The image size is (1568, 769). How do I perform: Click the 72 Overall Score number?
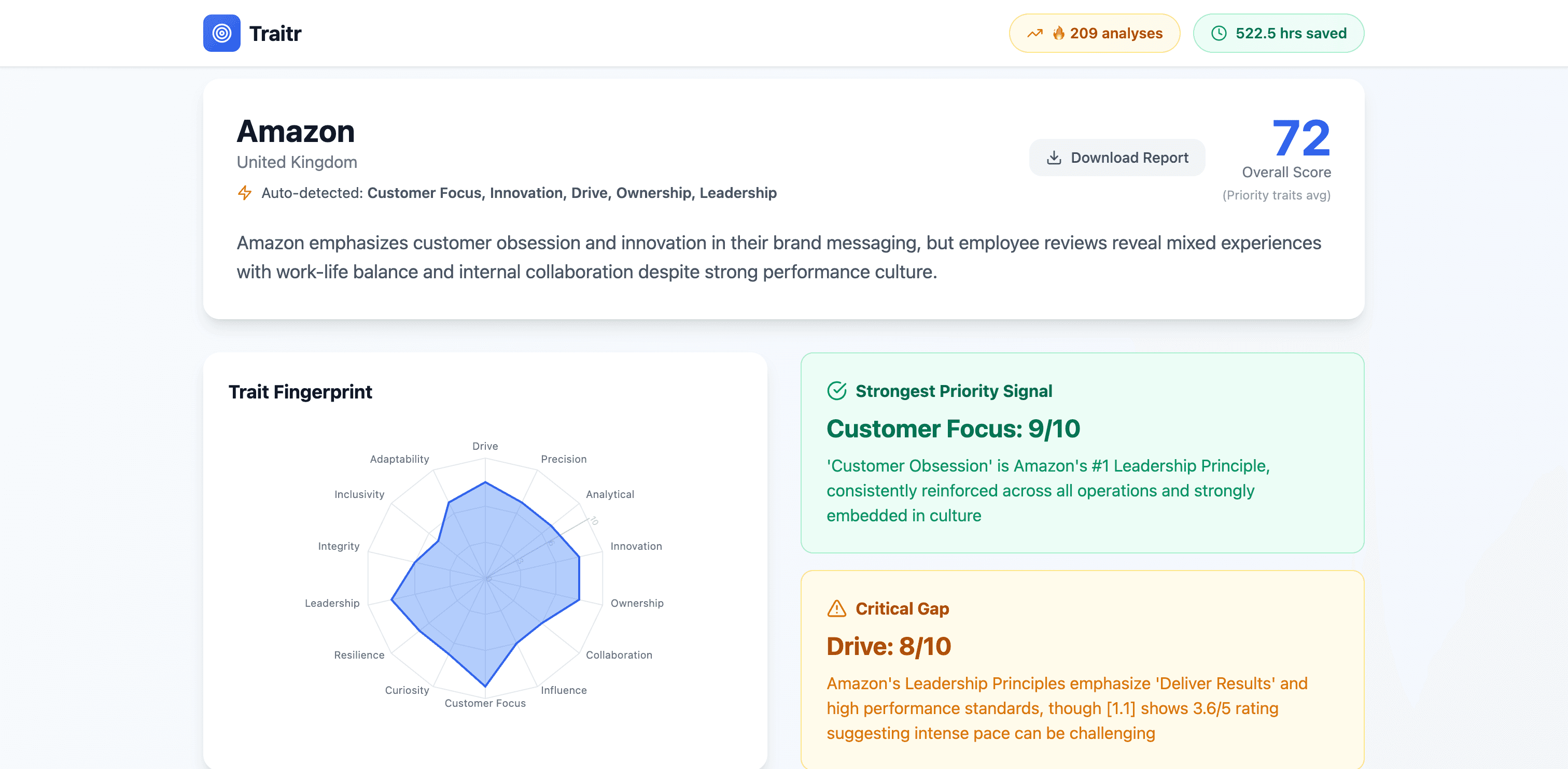[x=1301, y=138]
